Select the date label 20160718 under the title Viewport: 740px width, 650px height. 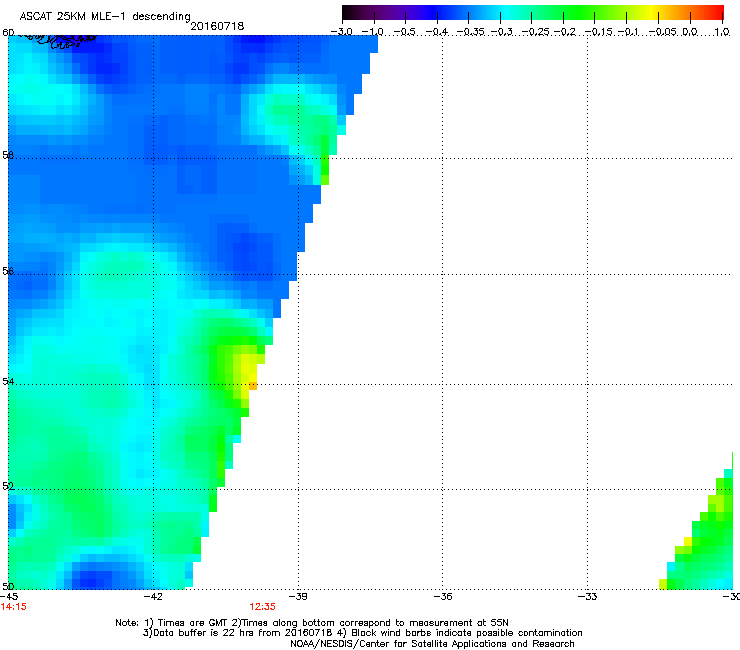(x=217, y=26)
